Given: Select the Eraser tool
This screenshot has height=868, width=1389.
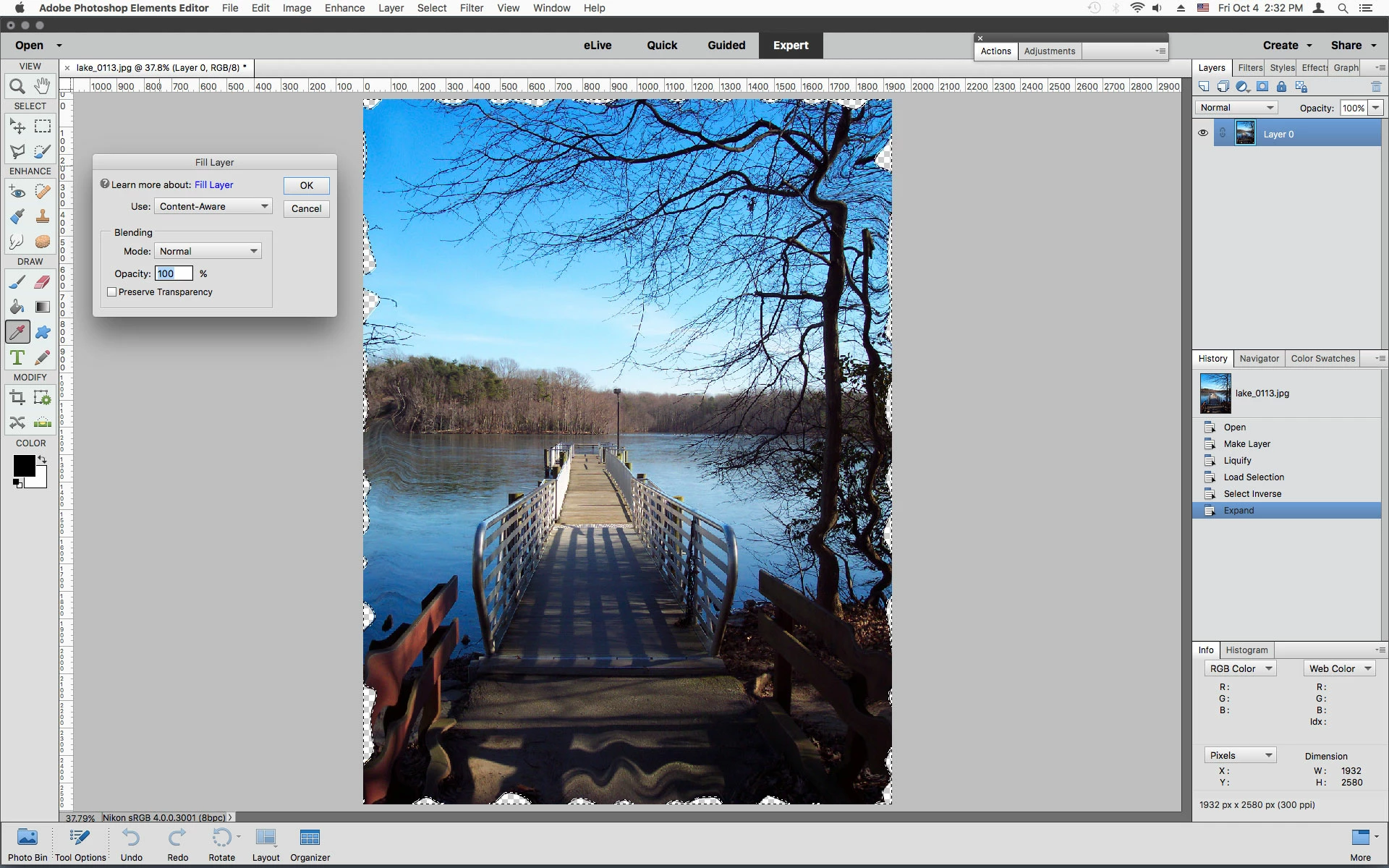Looking at the screenshot, I should (43, 282).
